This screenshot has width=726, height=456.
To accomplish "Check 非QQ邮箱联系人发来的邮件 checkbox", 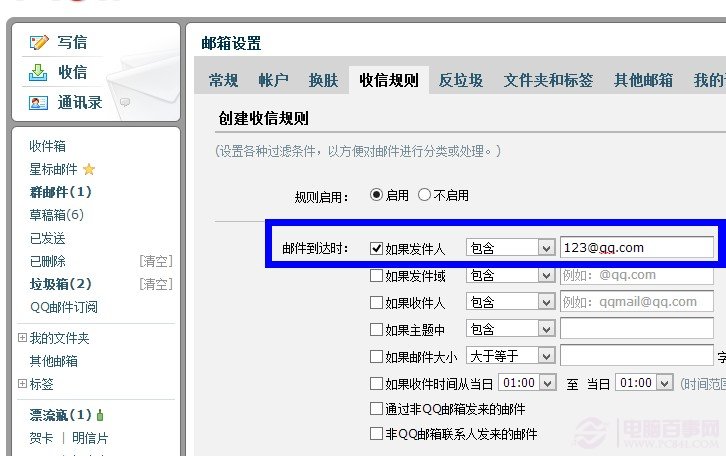I will 376,434.
